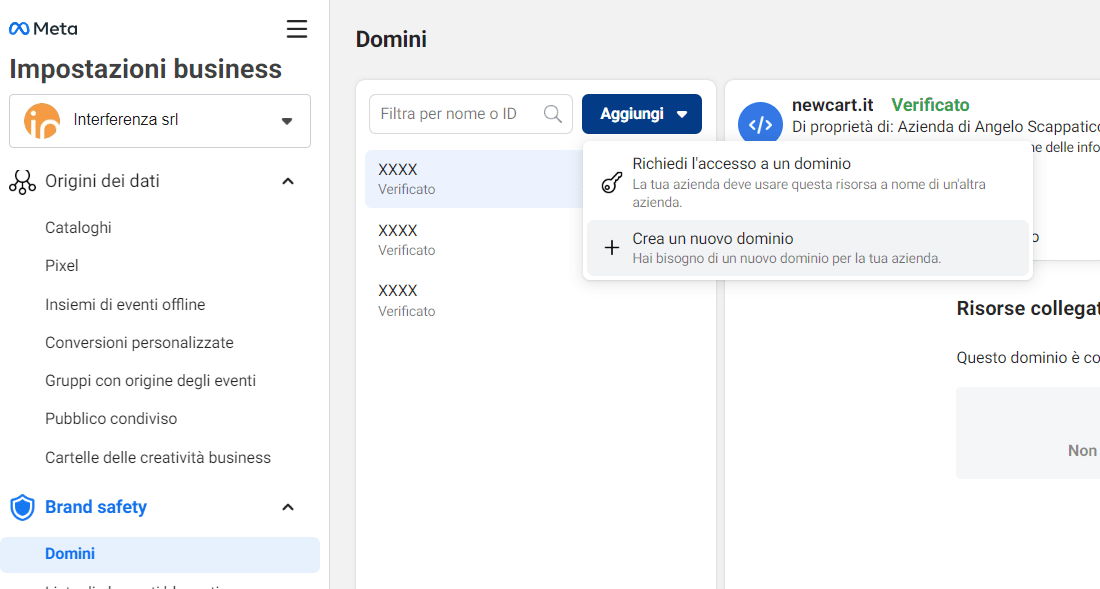The width and height of the screenshot is (1100, 589).
Task: Click the Brand safety heading label
Action: pyautogui.click(x=96, y=507)
